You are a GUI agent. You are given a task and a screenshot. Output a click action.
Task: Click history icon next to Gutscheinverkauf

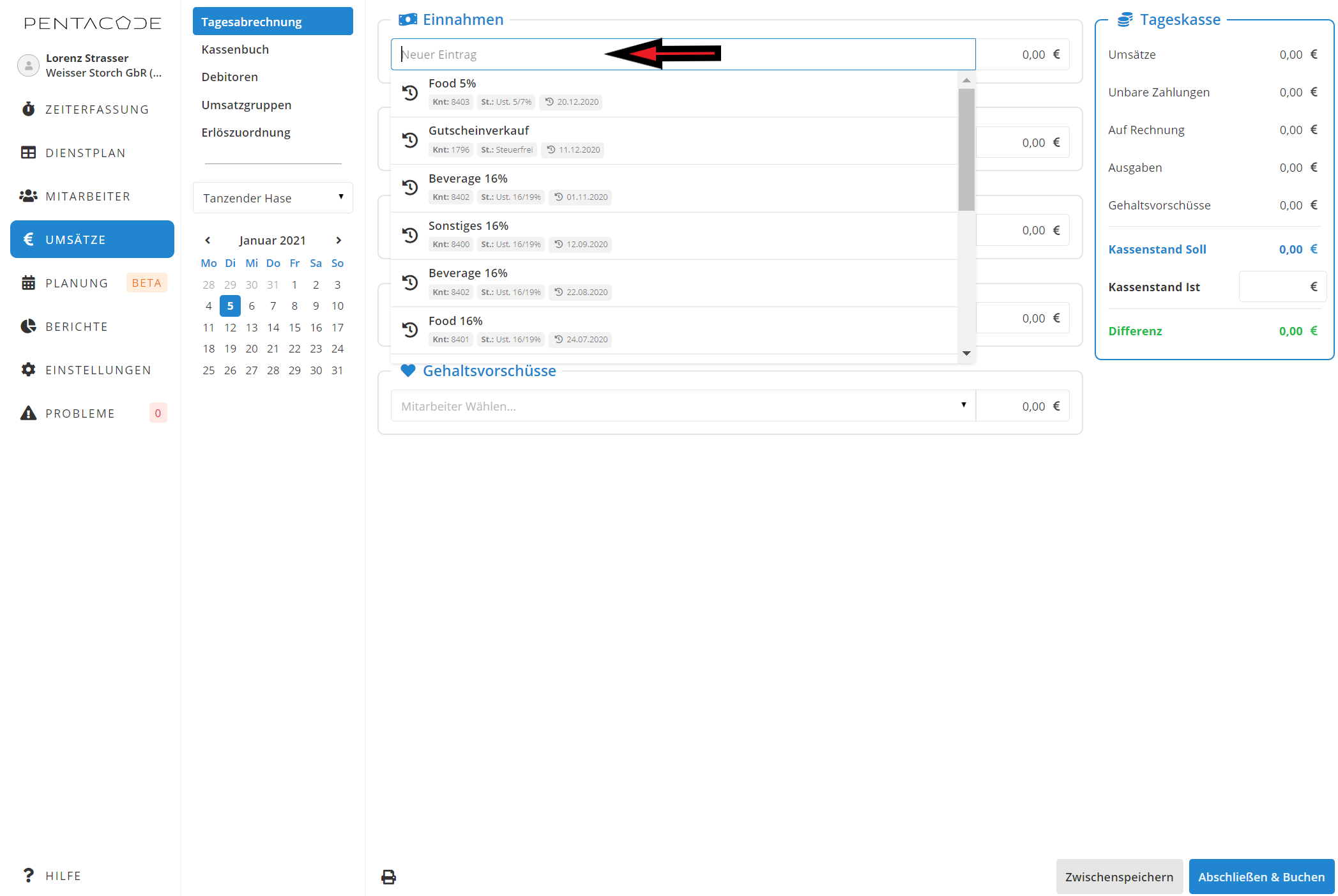tap(410, 140)
